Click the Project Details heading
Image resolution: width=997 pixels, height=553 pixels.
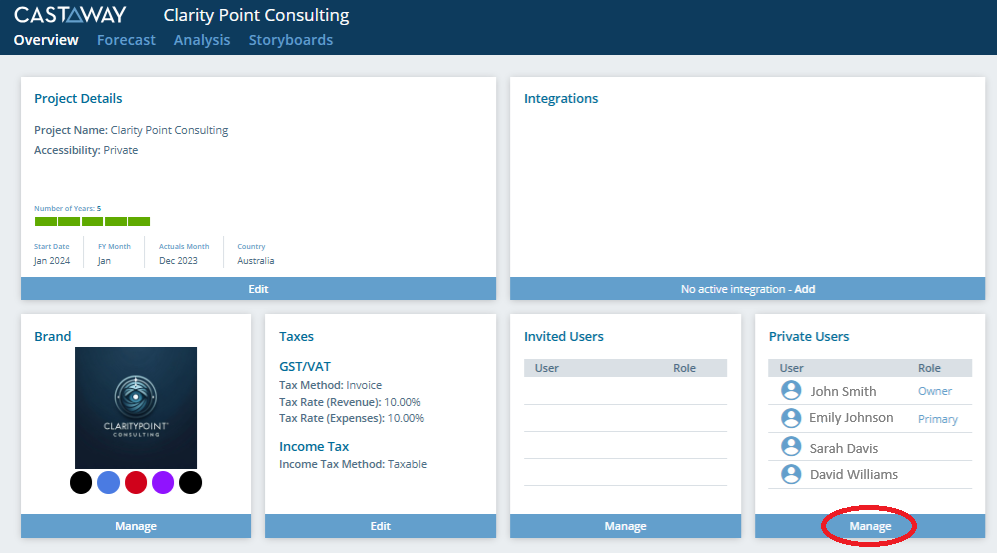[78, 99]
